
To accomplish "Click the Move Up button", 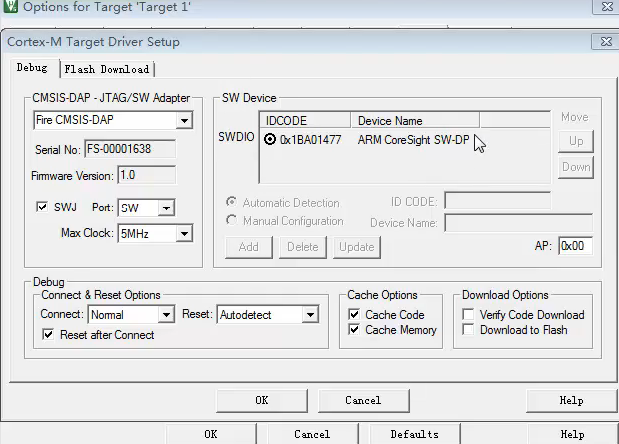I will (576, 141).
